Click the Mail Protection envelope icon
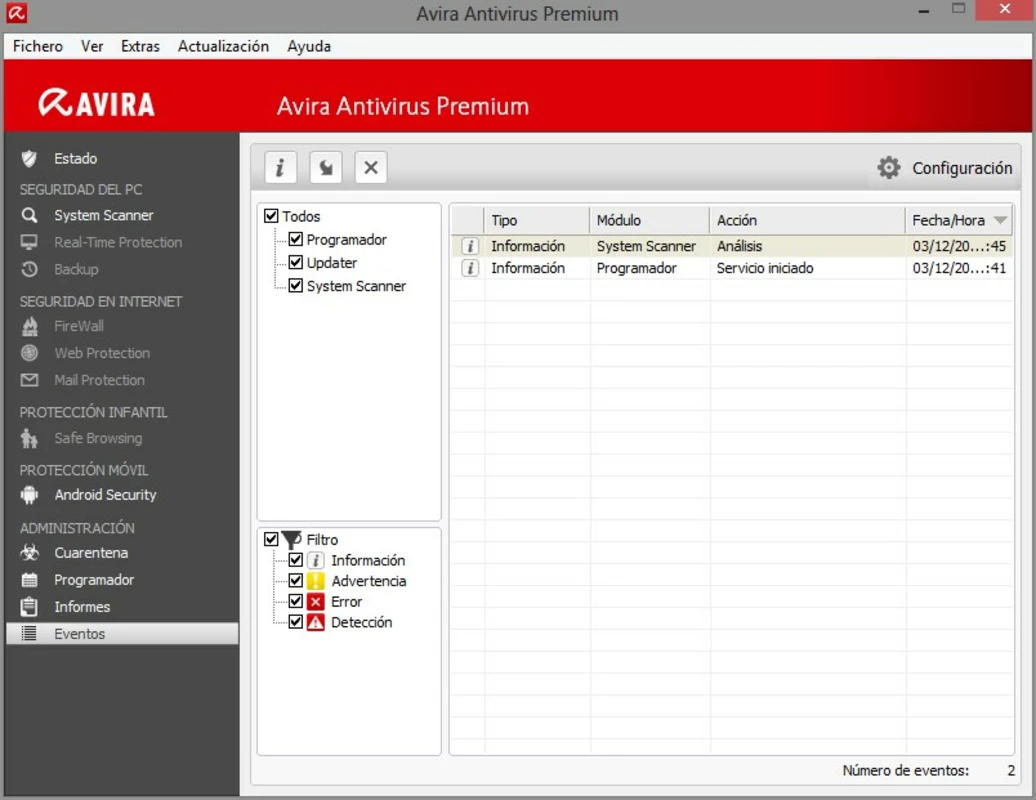The width and height of the screenshot is (1036, 800). click(x=29, y=380)
